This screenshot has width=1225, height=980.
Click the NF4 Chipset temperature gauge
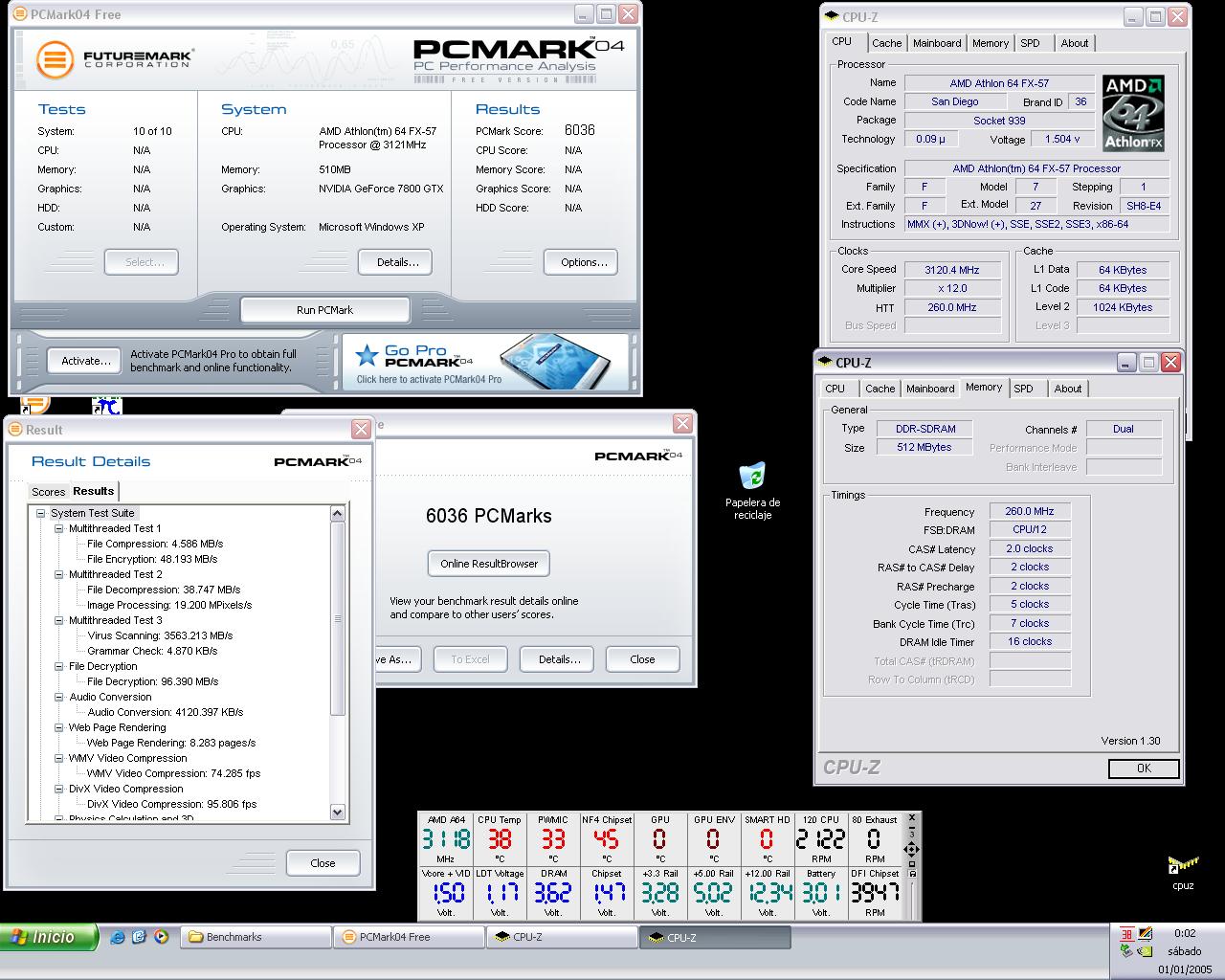pos(607,839)
